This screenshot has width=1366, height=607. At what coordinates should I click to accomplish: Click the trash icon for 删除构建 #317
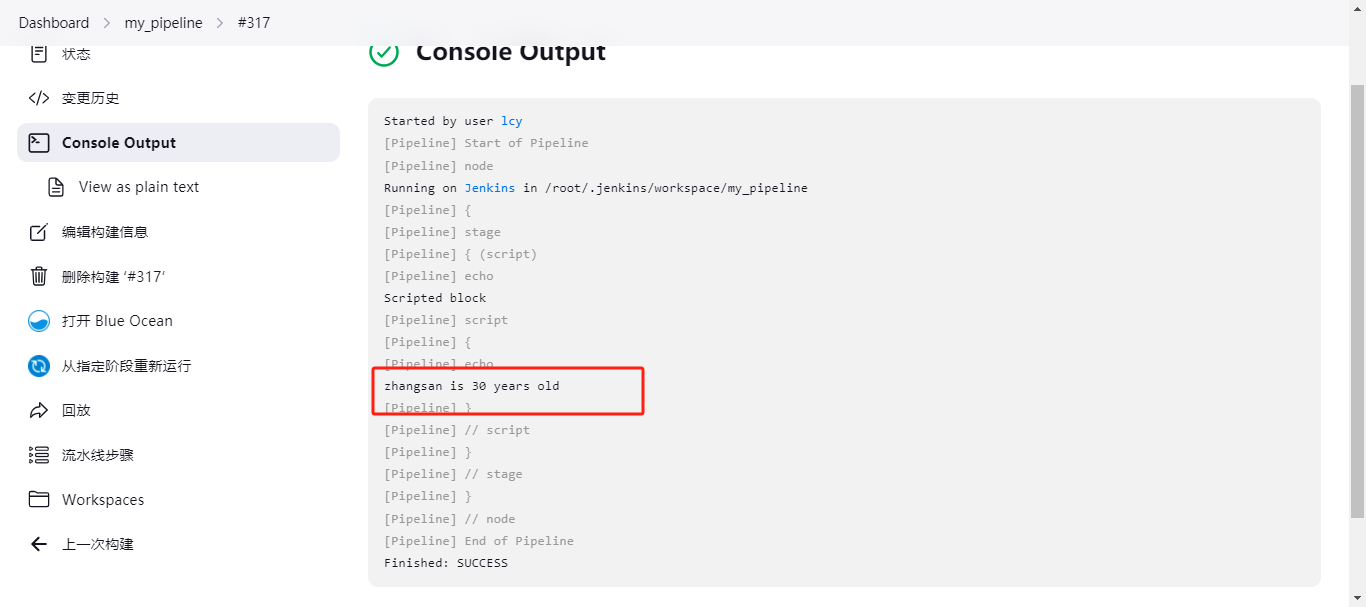pyautogui.click(x=39, y=277)
